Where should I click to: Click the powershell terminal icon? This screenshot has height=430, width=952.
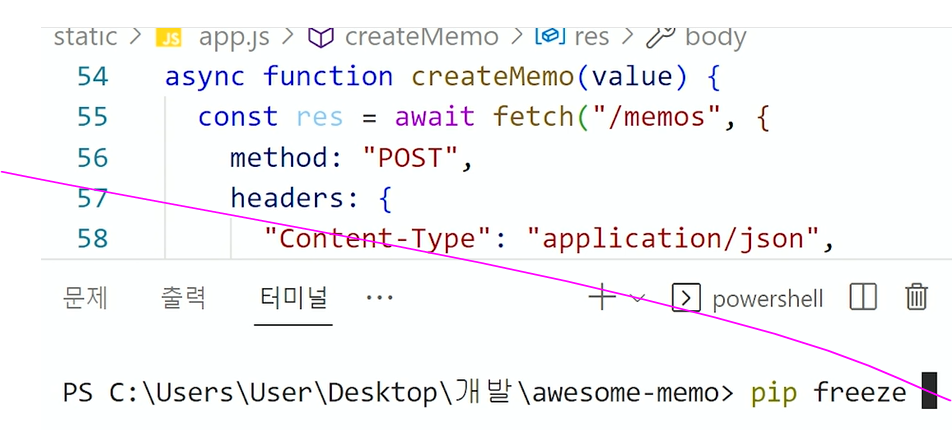point(687,298)
